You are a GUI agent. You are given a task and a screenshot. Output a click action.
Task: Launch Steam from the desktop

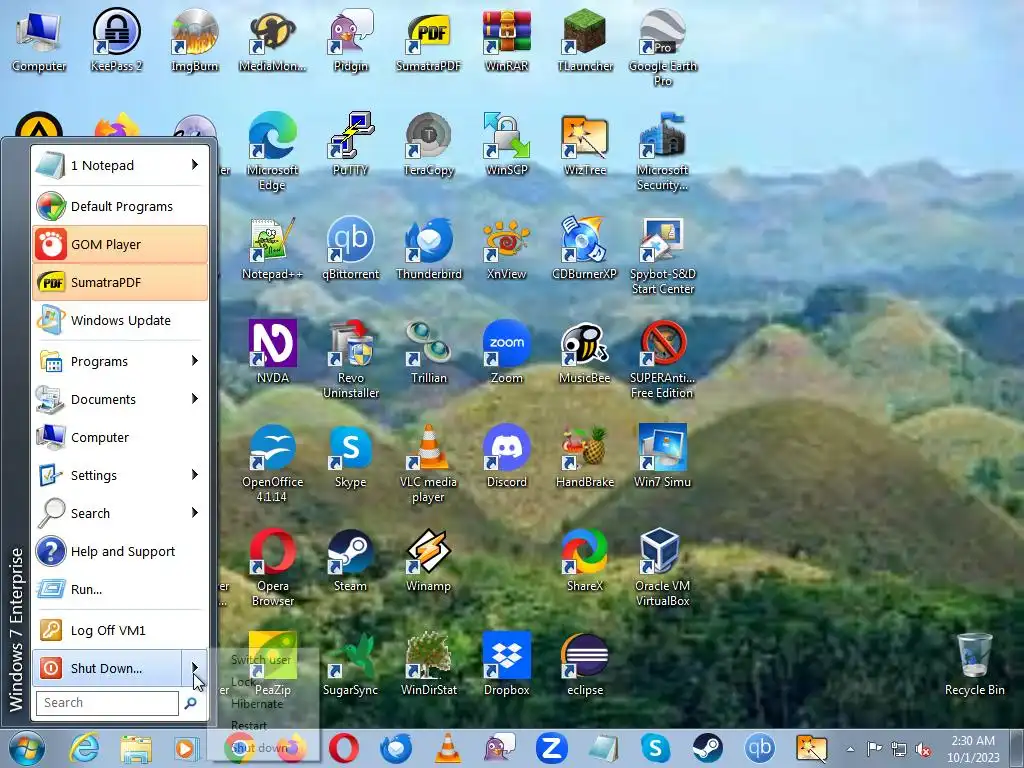click(351, 560)
